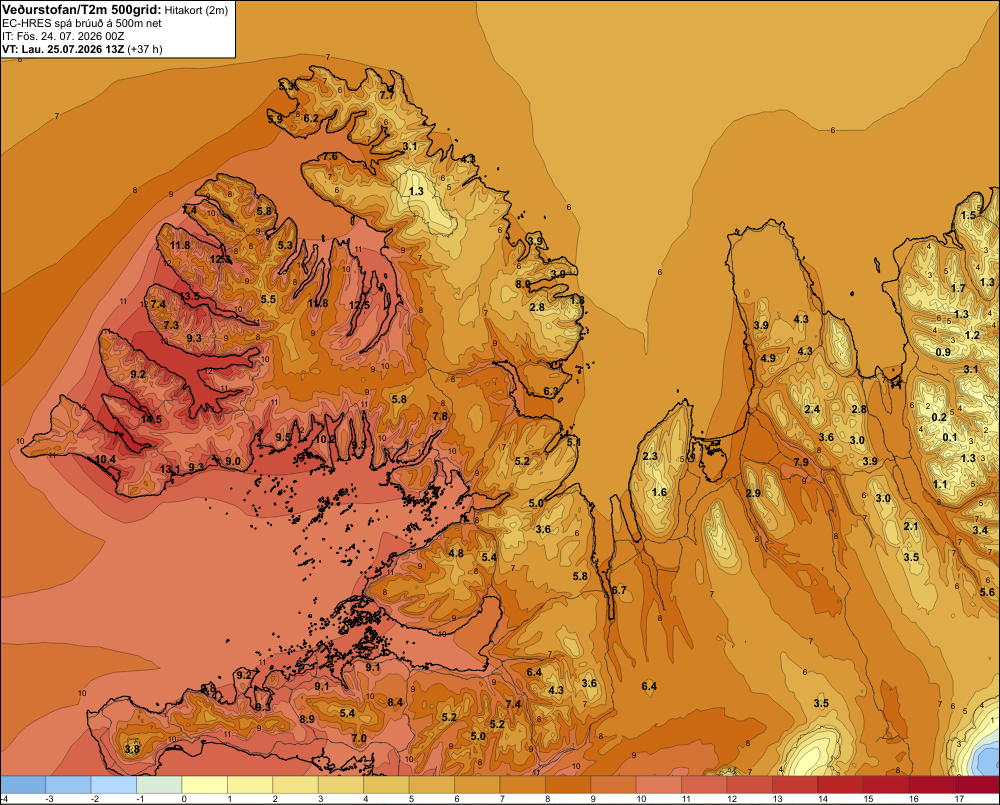Screen dimensions: 1000x805
Task: Click the title text 'Veðurstofan/T2m 500grid'
Action: (81, 10)
